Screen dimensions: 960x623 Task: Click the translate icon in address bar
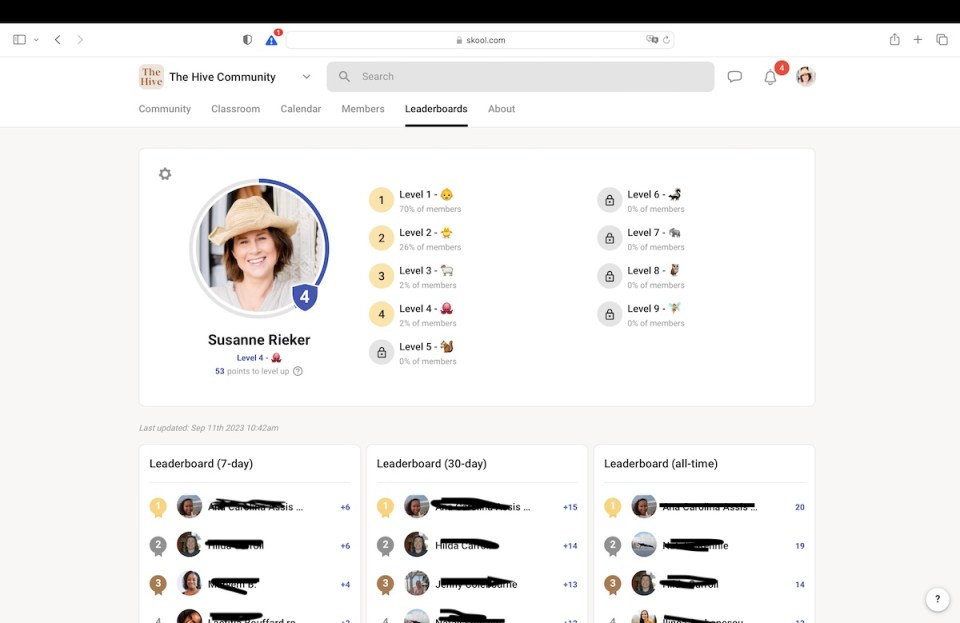coord(651,40)
